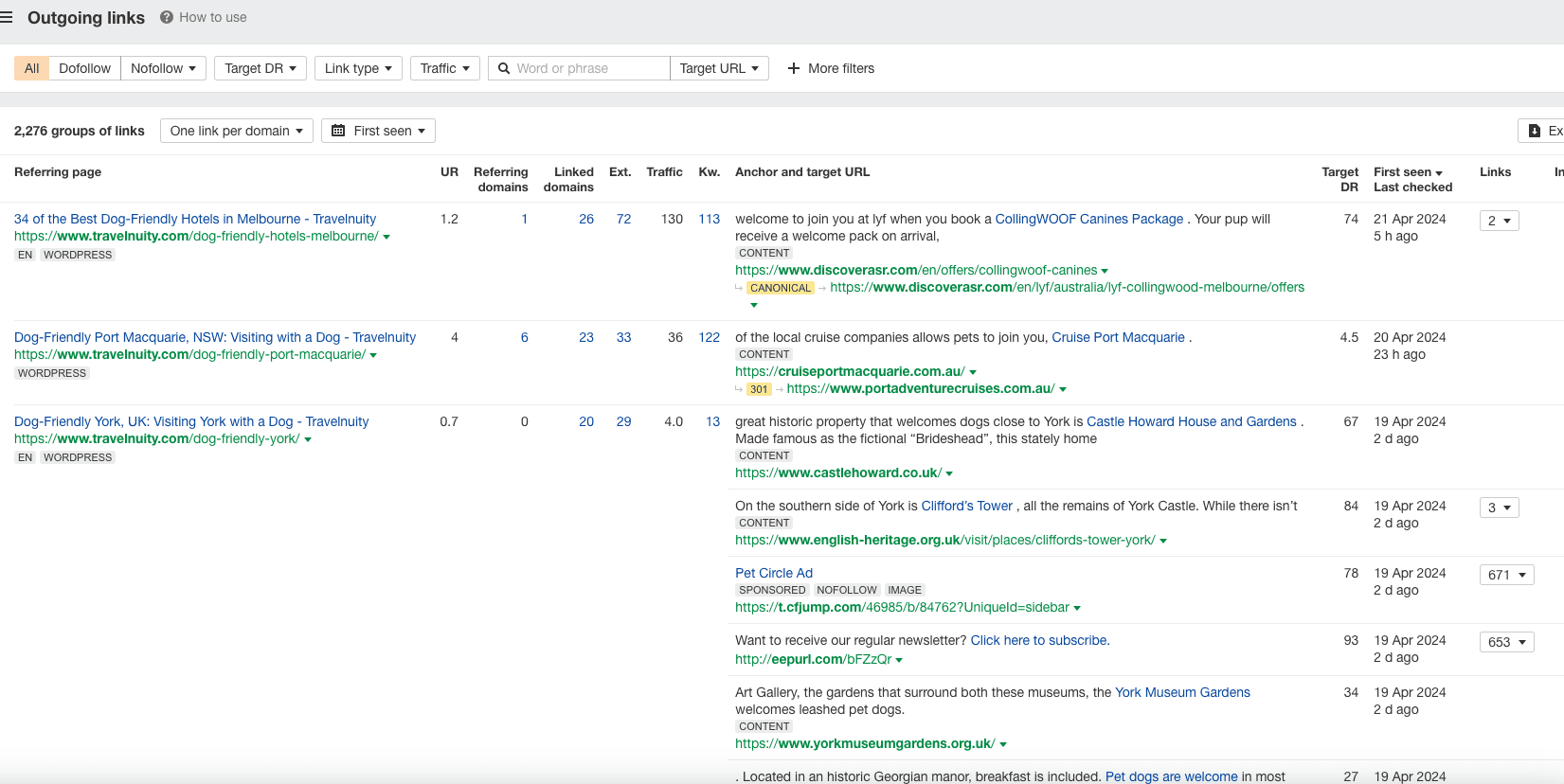Open discoverasr.com collingwoof-canines URL

pos(916,270)
